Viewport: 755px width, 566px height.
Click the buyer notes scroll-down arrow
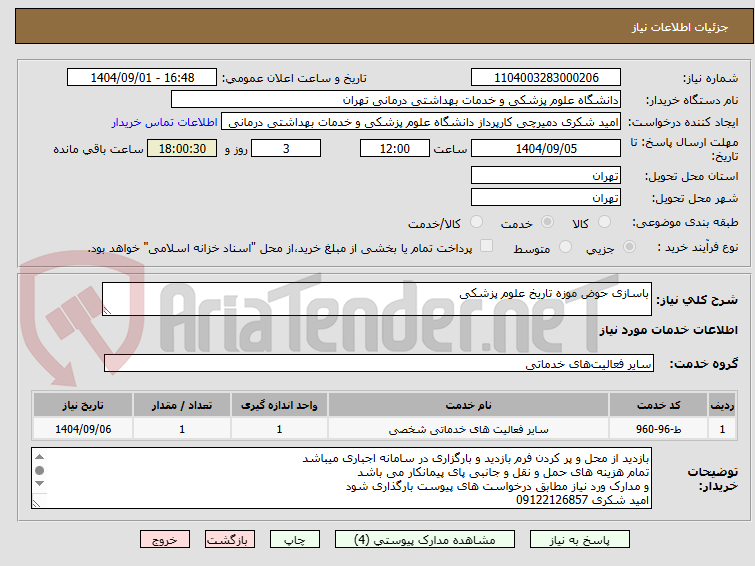click(40, 483)
